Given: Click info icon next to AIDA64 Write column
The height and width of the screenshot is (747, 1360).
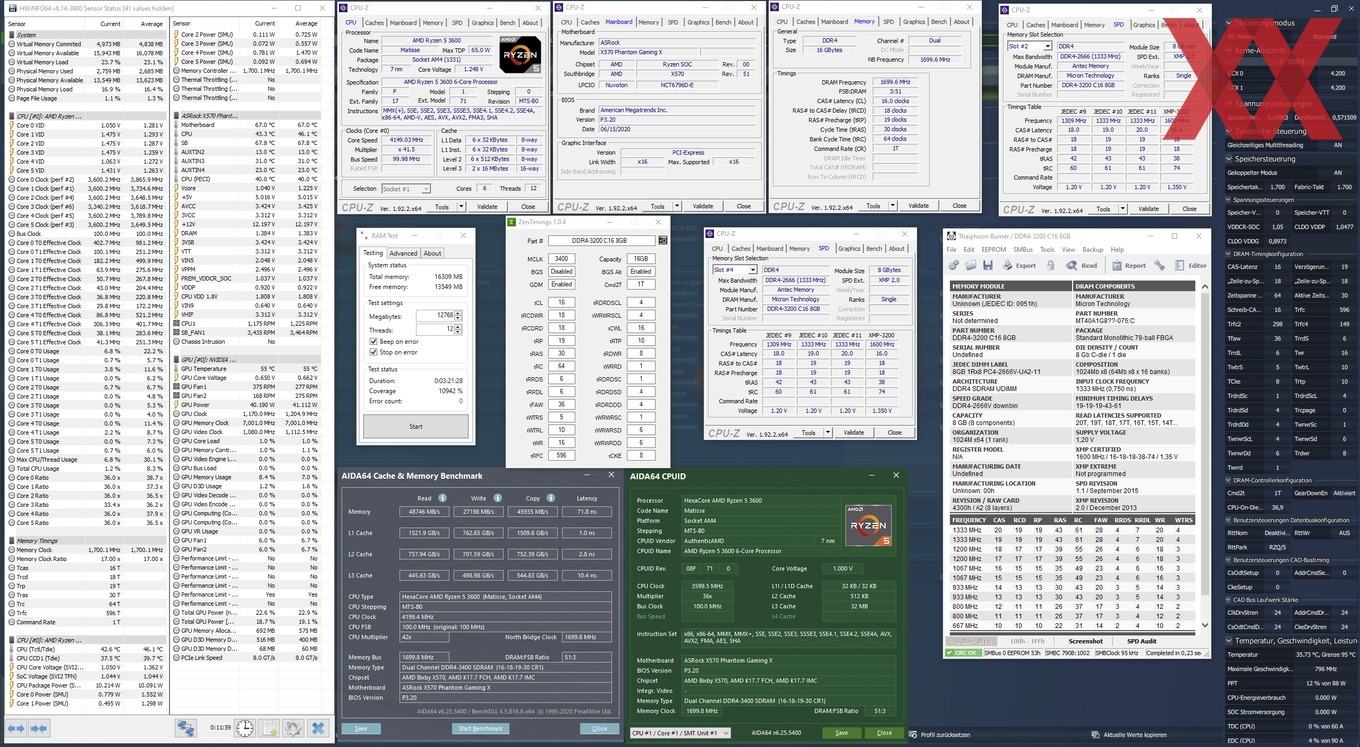Looking at the screenshot, I should coord(496,497).
